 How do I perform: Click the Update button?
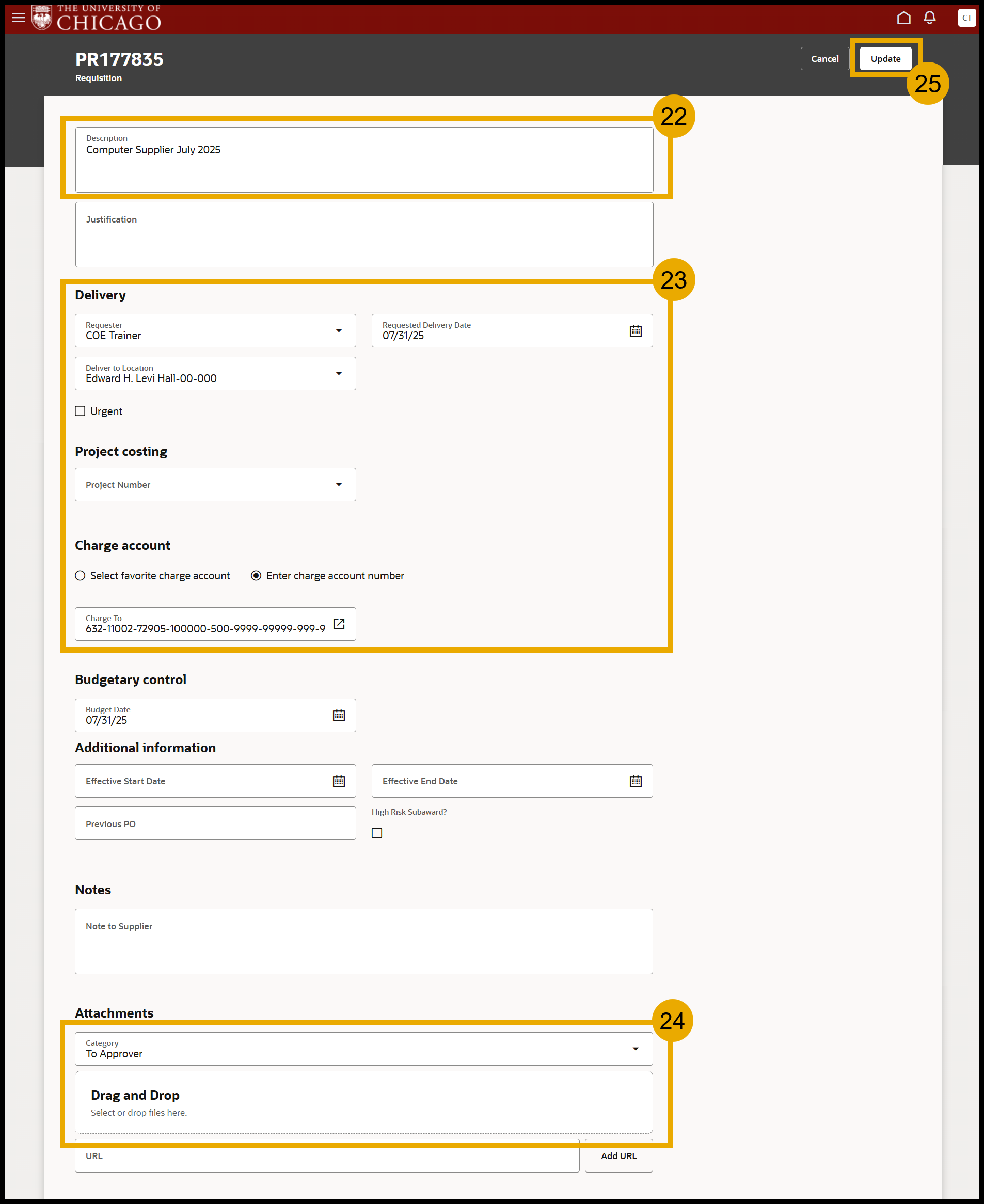[x=885, y=58]
